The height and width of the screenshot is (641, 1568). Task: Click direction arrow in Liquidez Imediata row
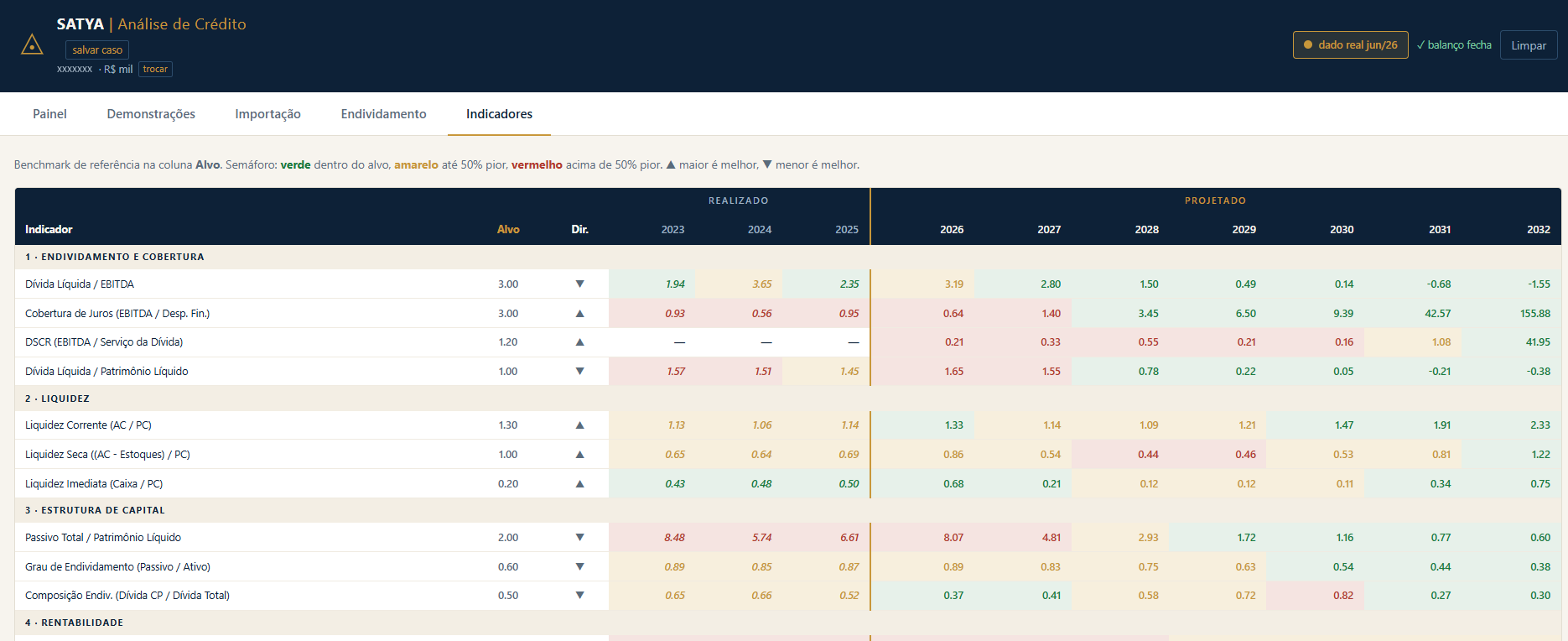[579, 484]
